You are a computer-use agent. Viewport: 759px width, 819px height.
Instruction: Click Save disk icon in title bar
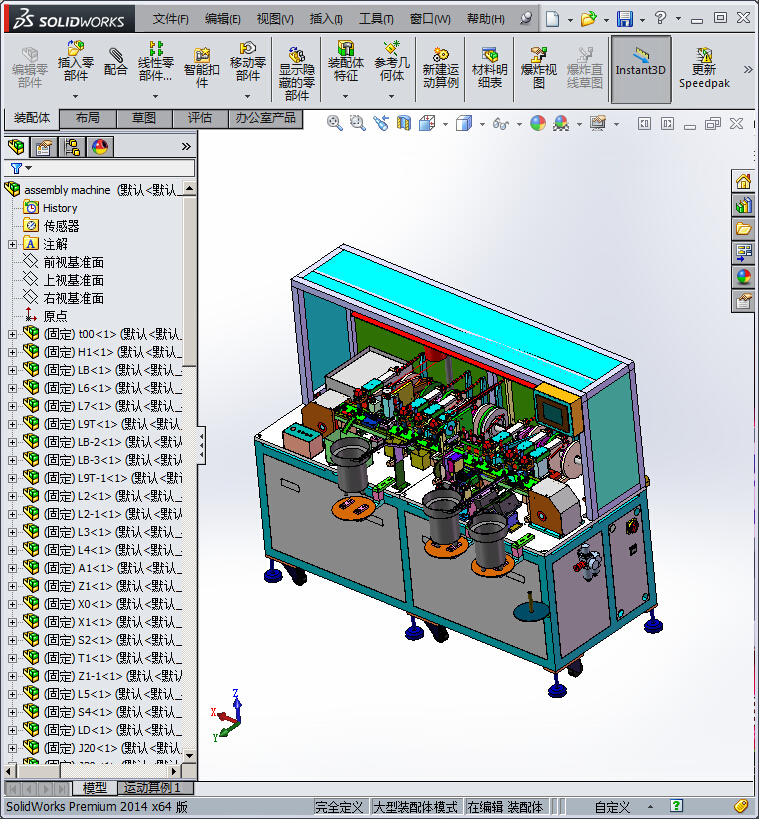625,19
